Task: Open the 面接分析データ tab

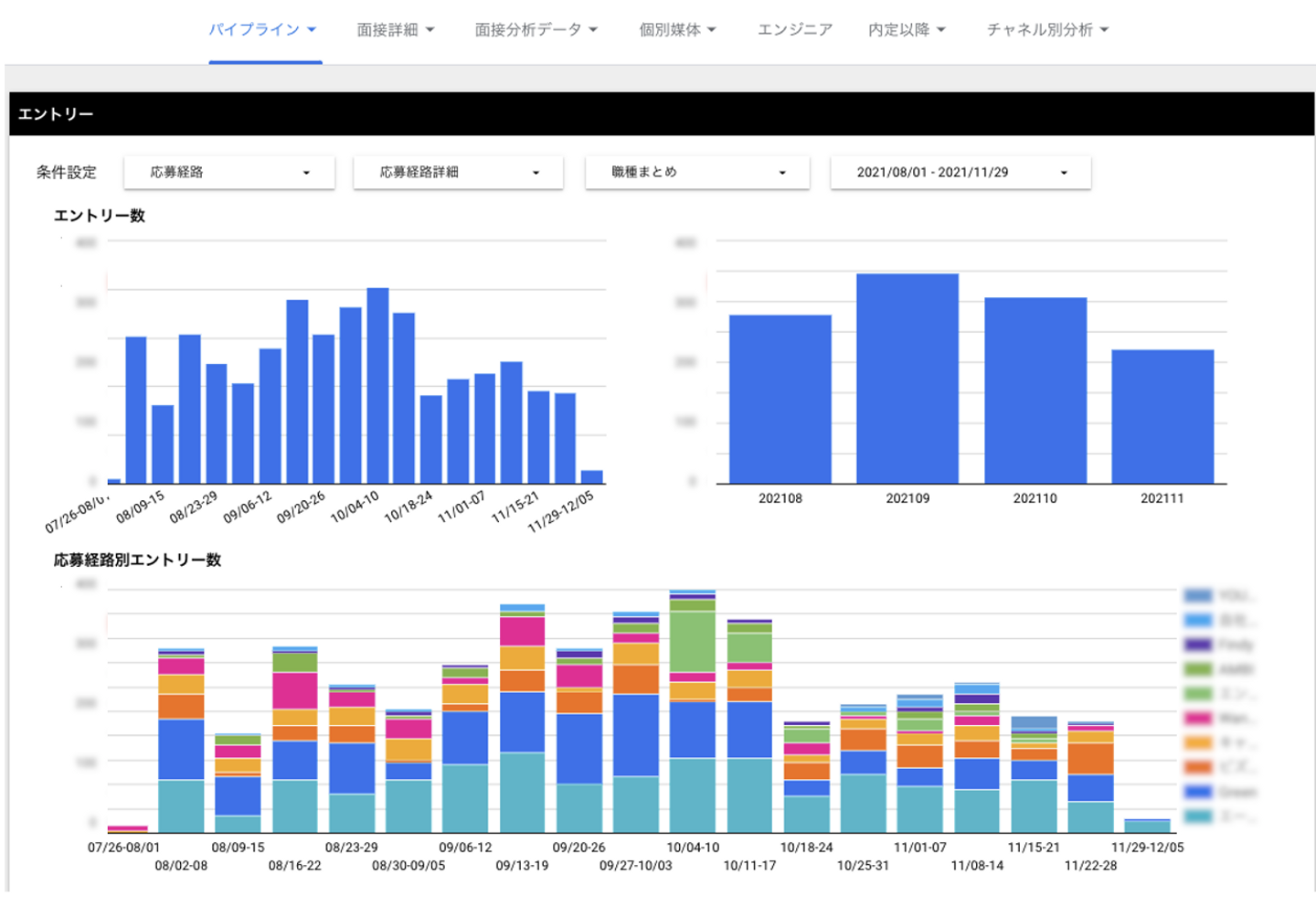Action: point(527,30)
